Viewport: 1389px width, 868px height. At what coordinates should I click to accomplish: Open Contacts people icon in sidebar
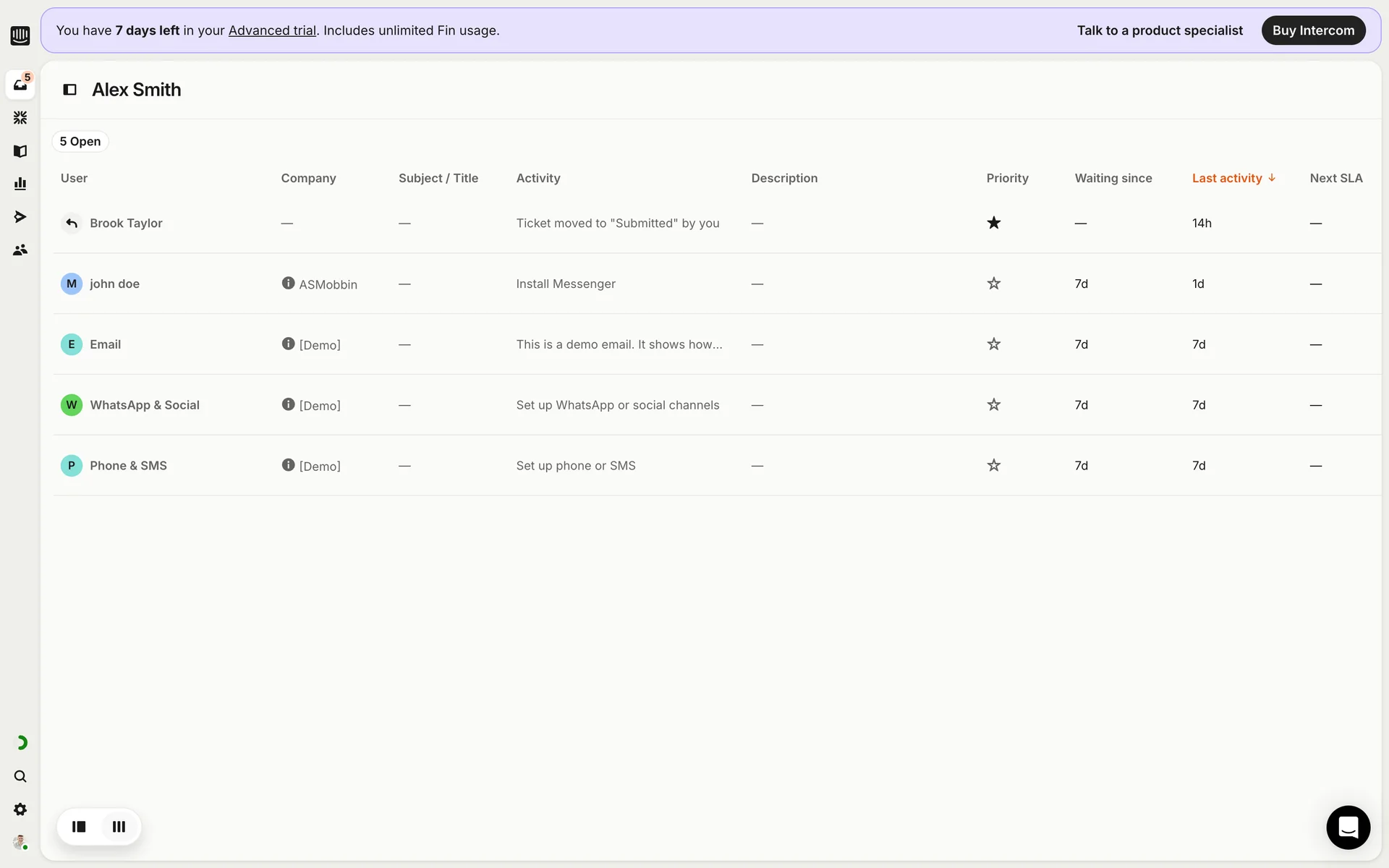20,250
